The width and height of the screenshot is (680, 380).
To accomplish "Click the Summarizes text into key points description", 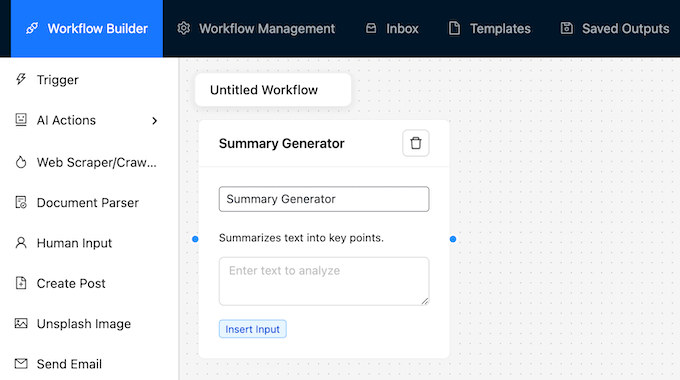I will (x=301, y=238).
